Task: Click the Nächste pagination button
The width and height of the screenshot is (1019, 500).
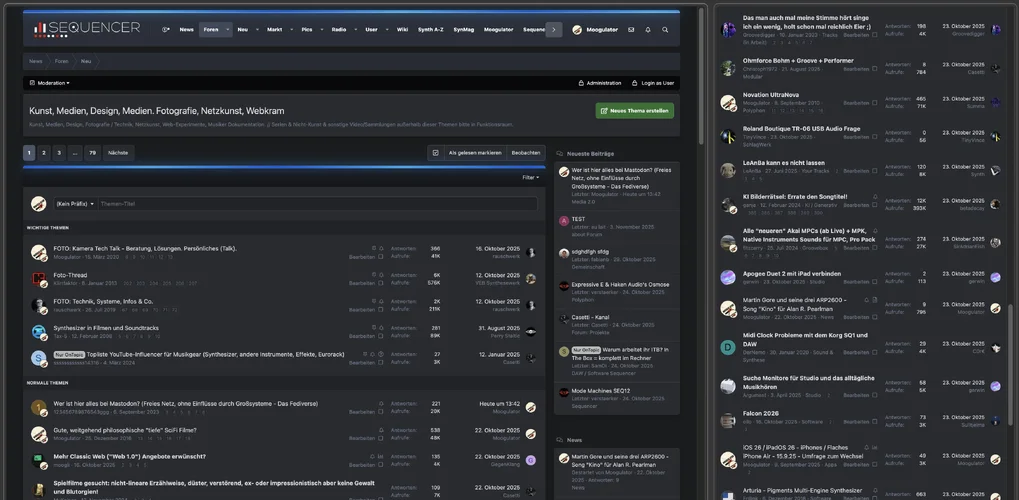Action: [118, 153]
